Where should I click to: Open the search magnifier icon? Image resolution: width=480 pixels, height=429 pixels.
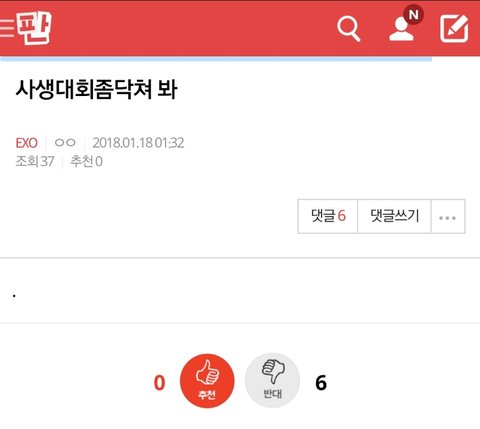click(349, 29)
